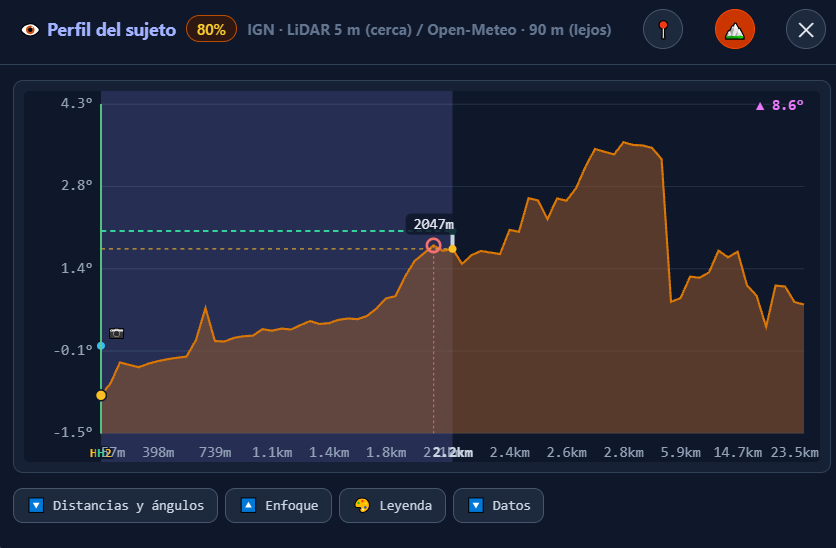Click the 23.5km distance label
The height and width of the screenshot is (548, 836).
794,453
